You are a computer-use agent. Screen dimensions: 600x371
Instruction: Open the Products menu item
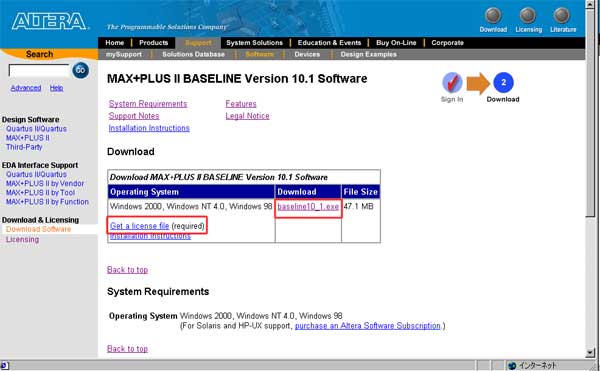[153, 43]
